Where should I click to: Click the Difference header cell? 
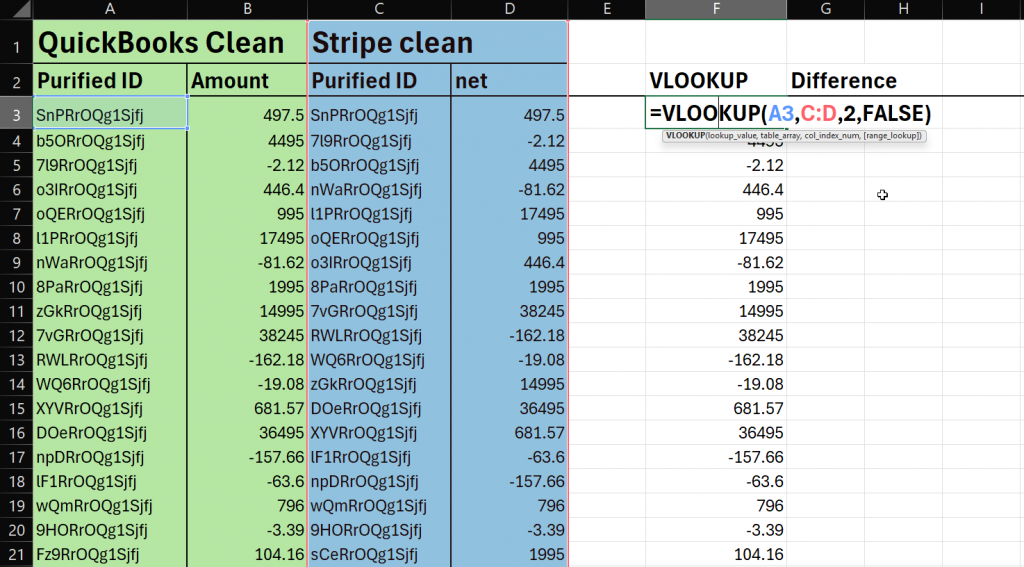coord(843,81)
